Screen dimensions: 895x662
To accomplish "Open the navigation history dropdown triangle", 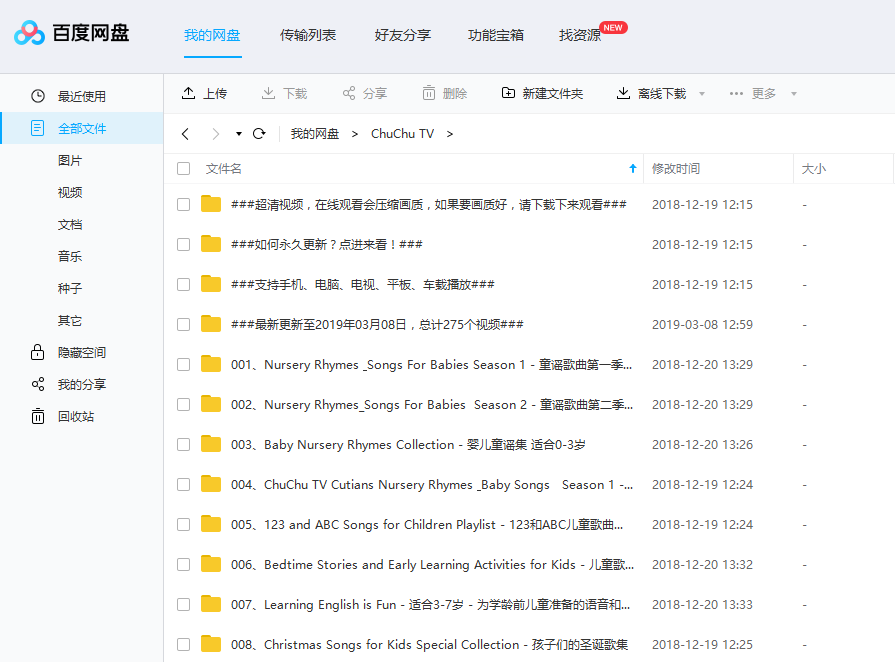I will coord(239,134).
